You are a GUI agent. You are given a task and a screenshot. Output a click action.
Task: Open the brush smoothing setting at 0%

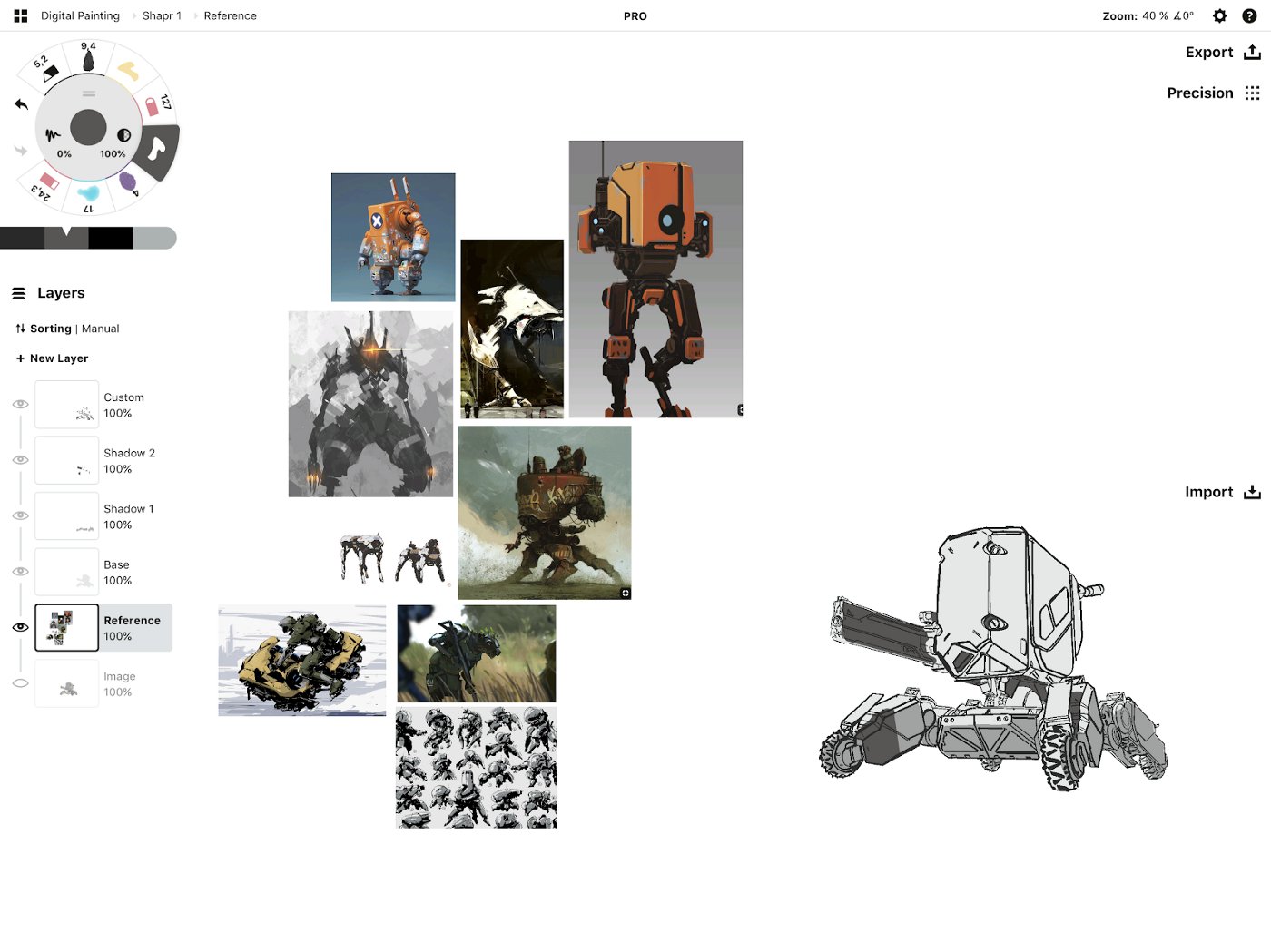56,142
